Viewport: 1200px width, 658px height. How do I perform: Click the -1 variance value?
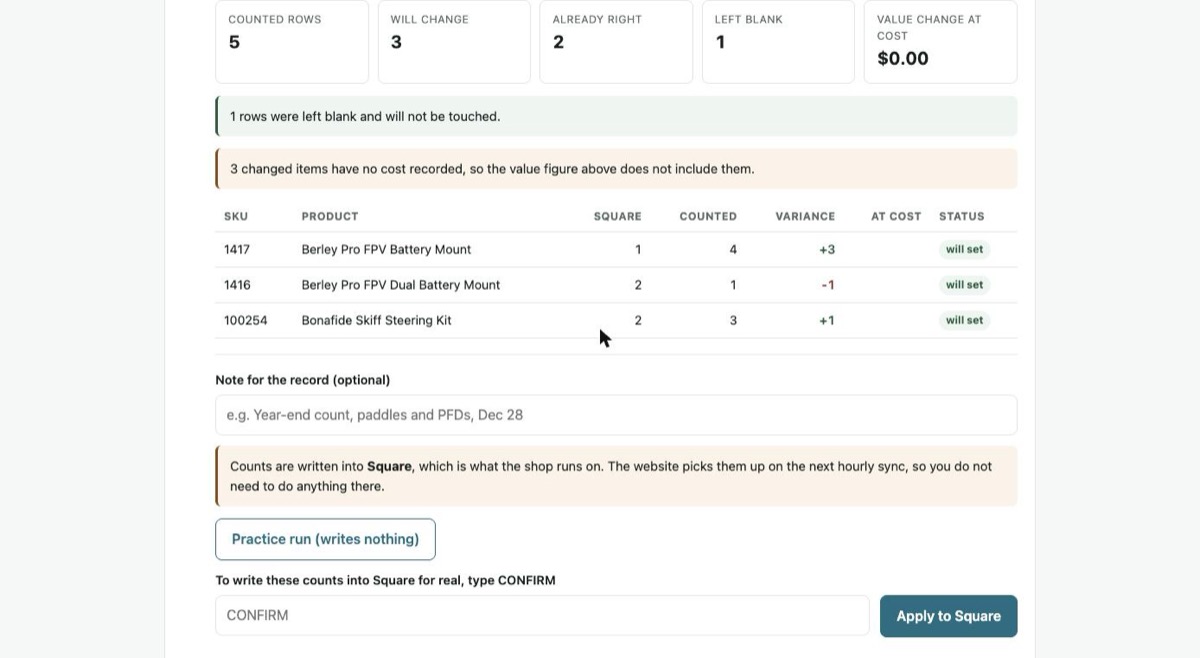click(828, 285)
